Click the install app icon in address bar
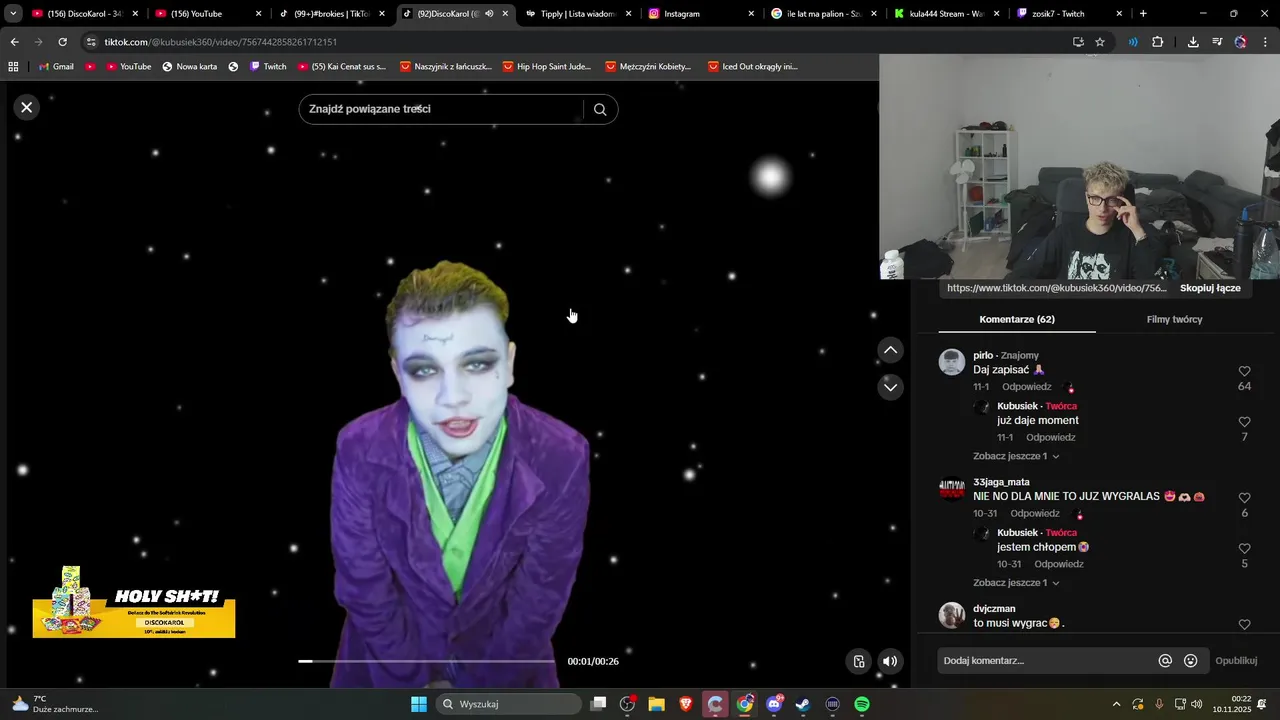This screenshot has width=1280, height=720. tap(1078, 42)
